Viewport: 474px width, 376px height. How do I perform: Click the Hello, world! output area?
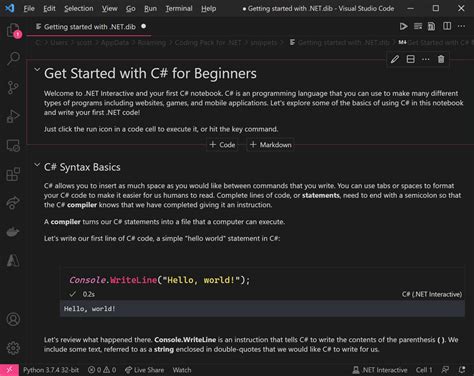coord(262,309)
